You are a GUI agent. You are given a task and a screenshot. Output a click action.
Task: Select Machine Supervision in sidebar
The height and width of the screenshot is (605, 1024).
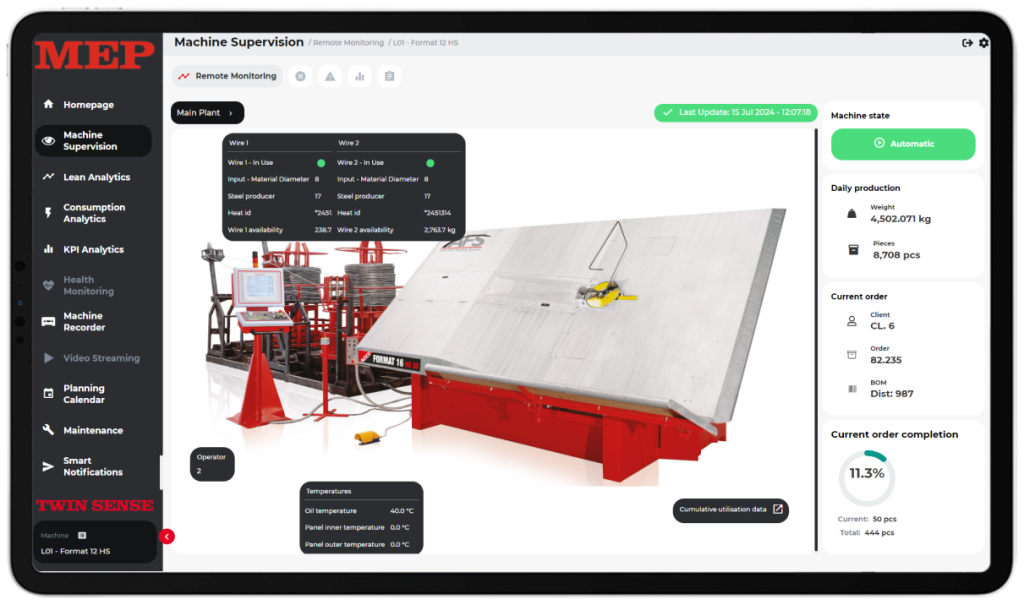pos(93,140)
